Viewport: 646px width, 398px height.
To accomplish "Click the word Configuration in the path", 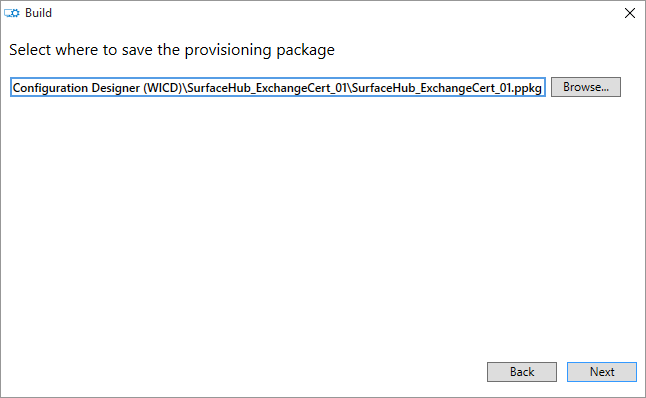I will tap(50, 88).
